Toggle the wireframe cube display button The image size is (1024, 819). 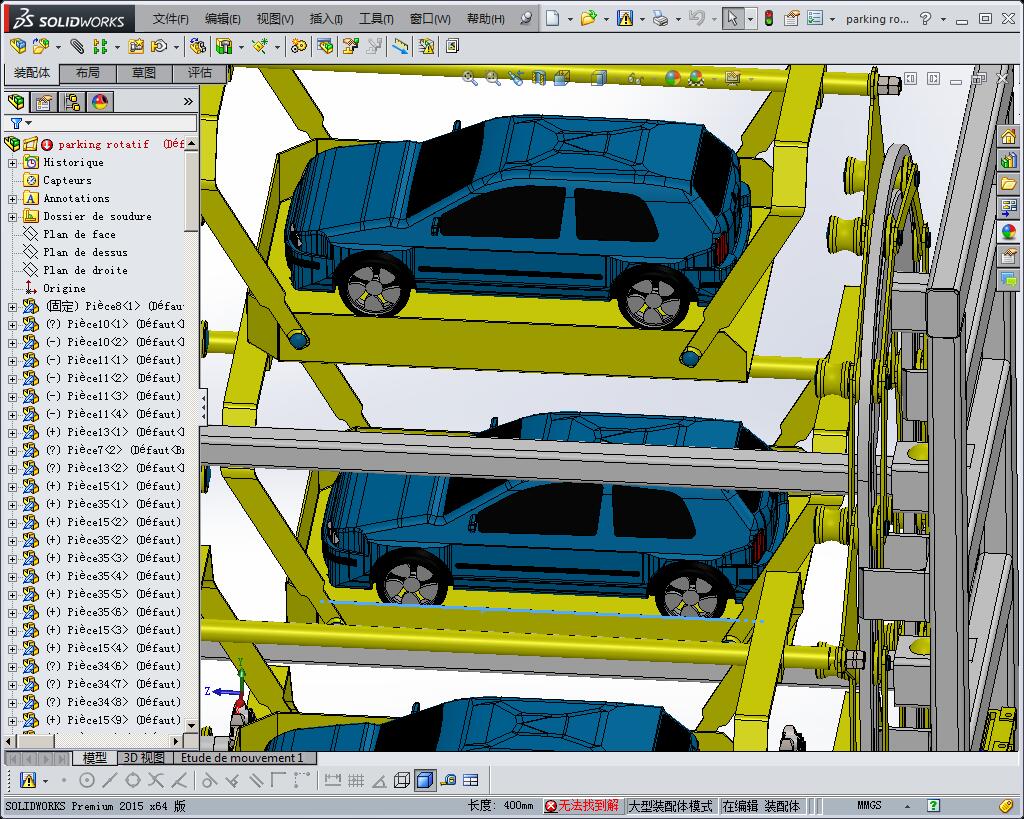tap(402, 780)
